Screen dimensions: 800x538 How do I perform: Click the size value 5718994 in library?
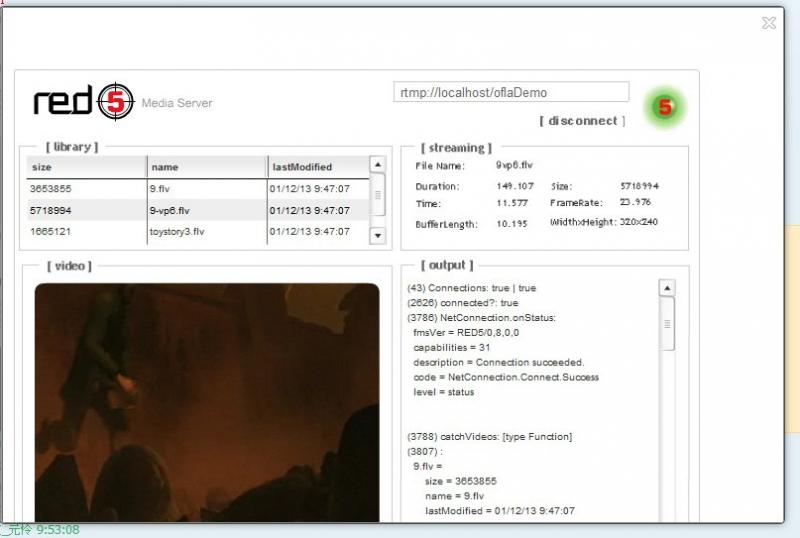coord(51,210)
